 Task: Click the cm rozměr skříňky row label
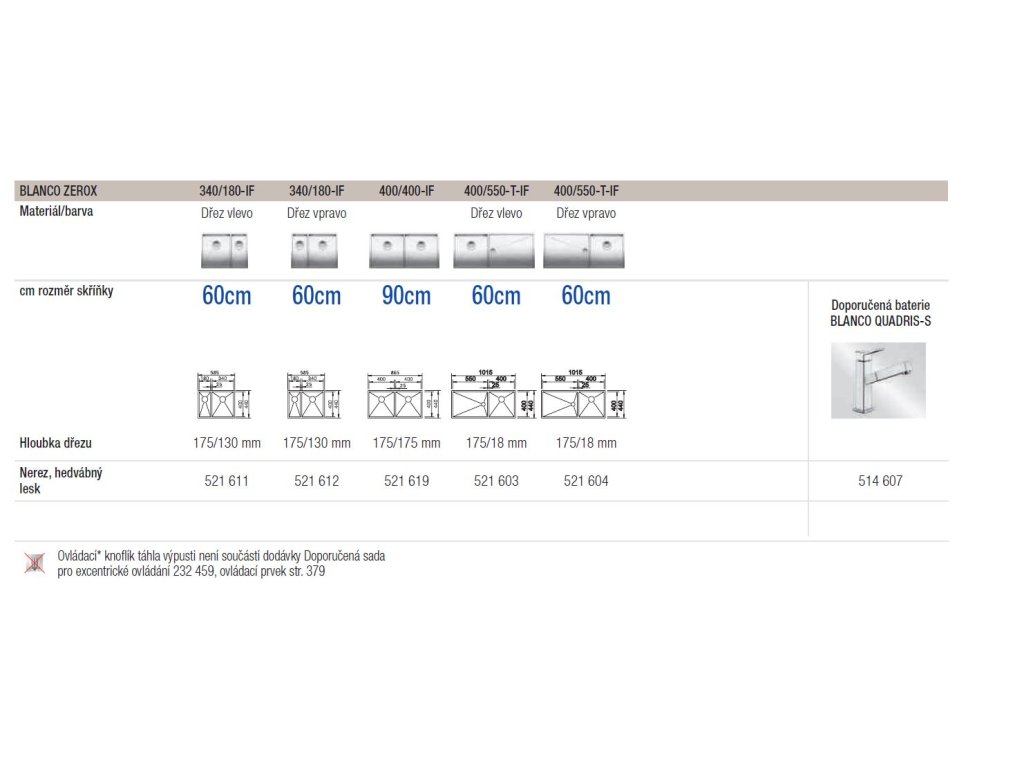pyautogui.click(x=67, y=291)
